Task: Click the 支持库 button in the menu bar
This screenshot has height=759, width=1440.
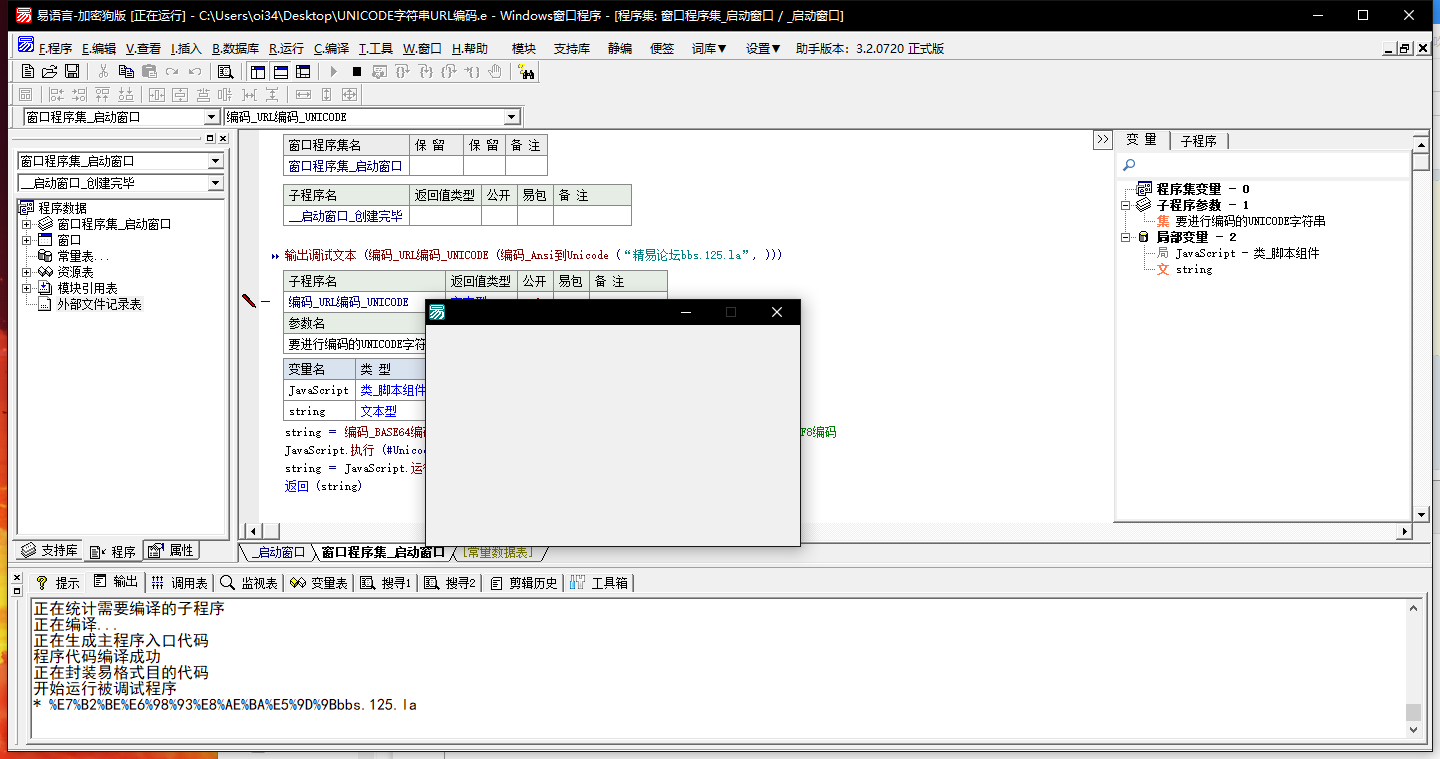Action: 572,48
